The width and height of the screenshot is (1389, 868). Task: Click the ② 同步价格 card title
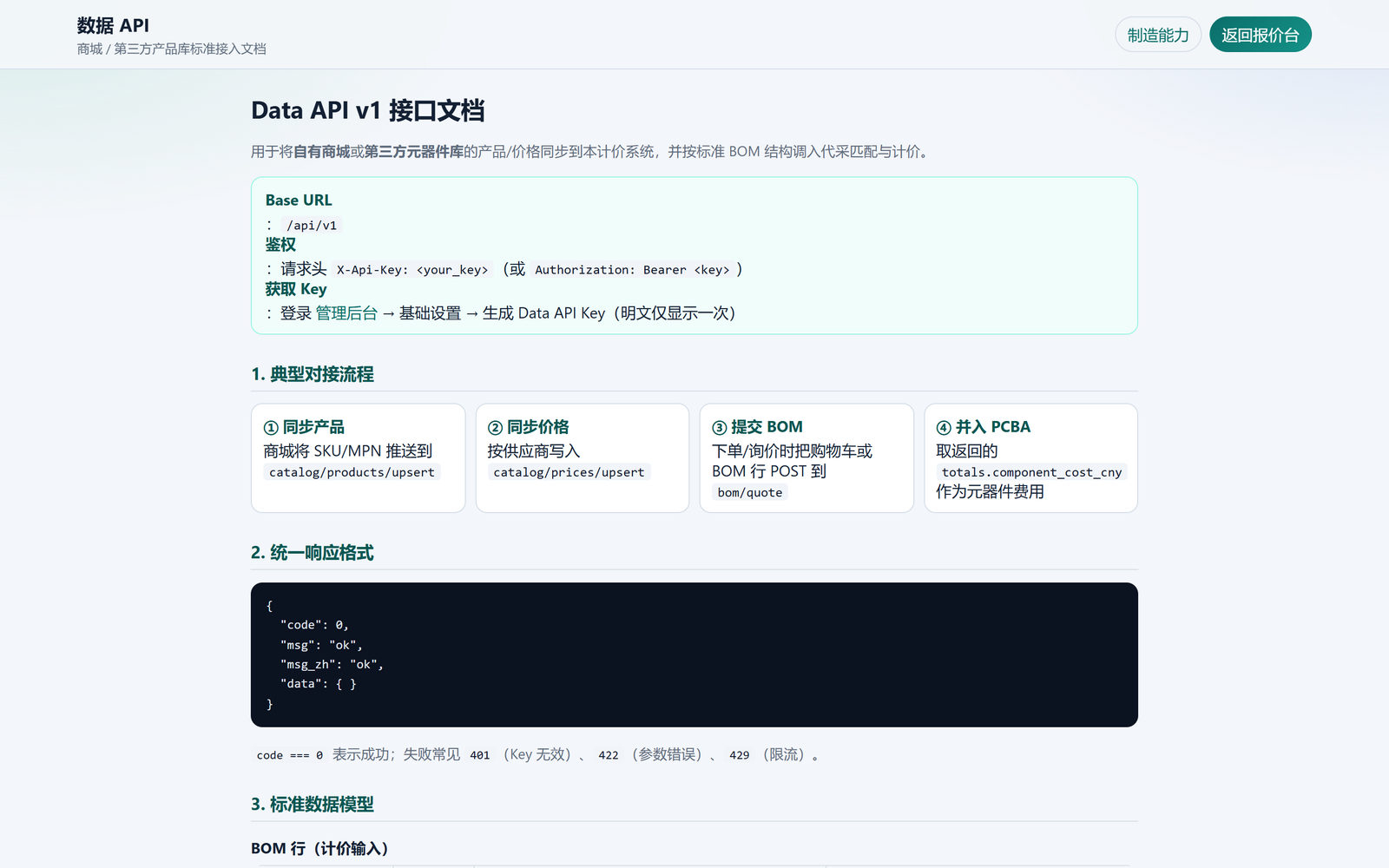pyautogui.click(x=528, y=427)
